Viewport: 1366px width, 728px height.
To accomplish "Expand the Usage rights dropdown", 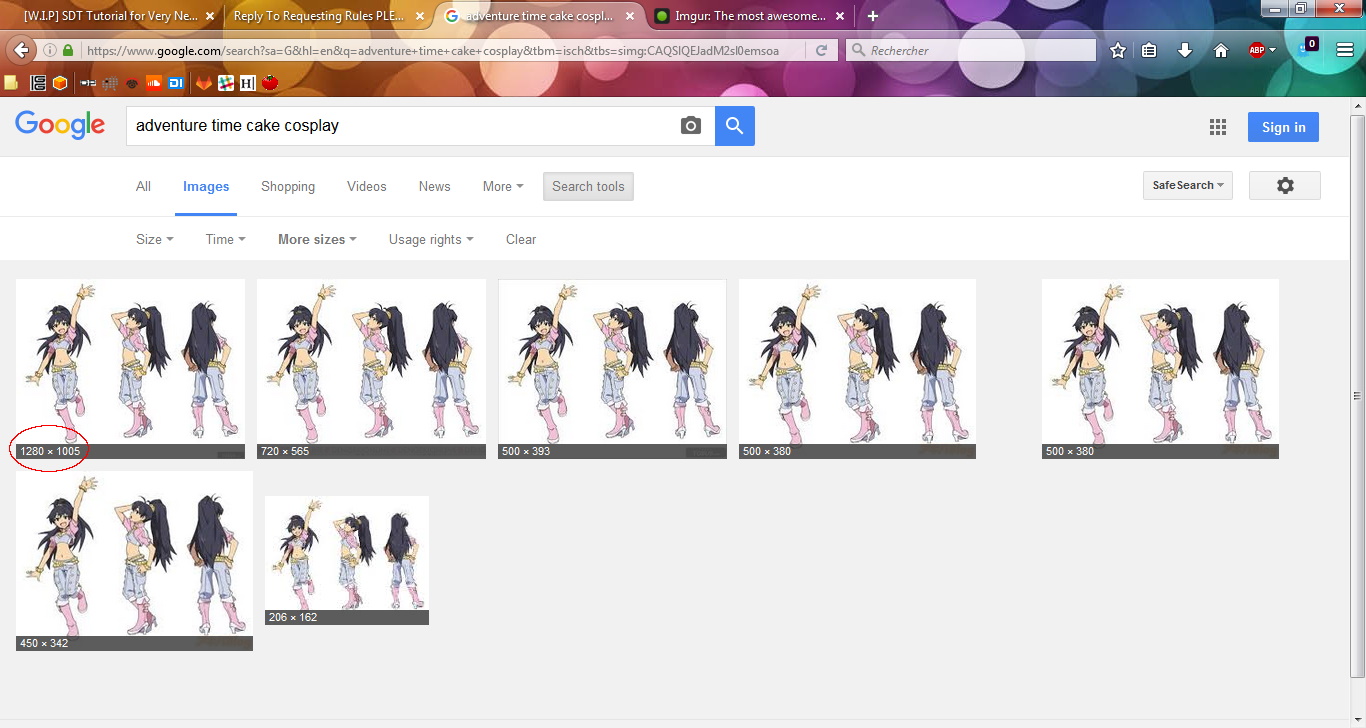I will tap(430, 239).
